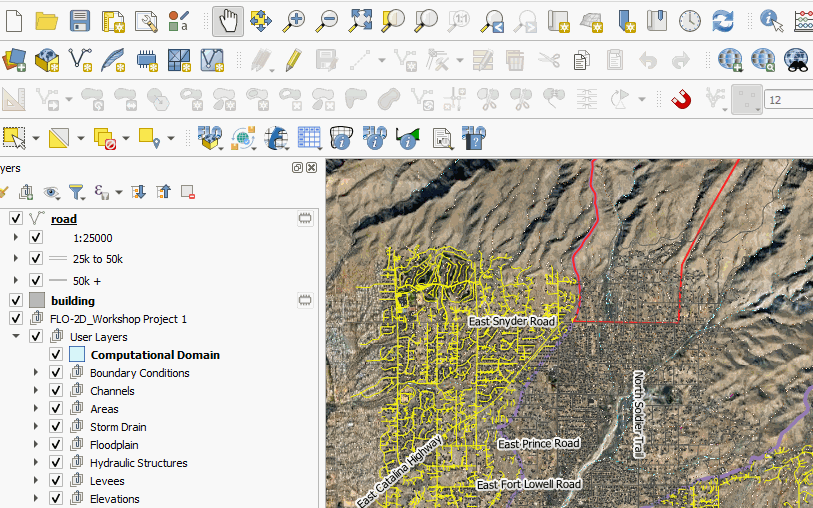The image size is (813, 508).
Task: Click the Refresh map icon
Action: click(722, 20)
